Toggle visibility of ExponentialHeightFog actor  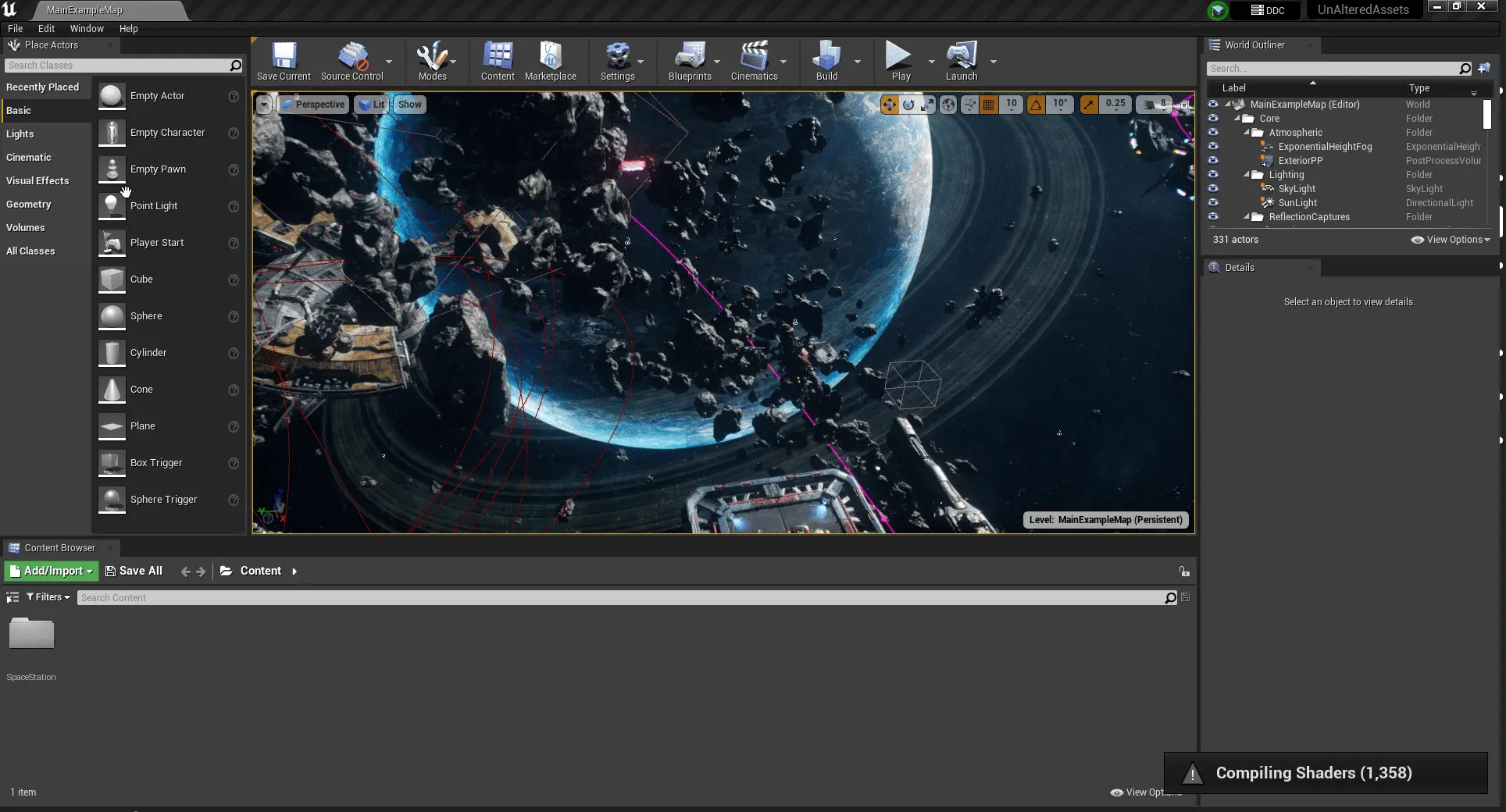click(1213, 147)
